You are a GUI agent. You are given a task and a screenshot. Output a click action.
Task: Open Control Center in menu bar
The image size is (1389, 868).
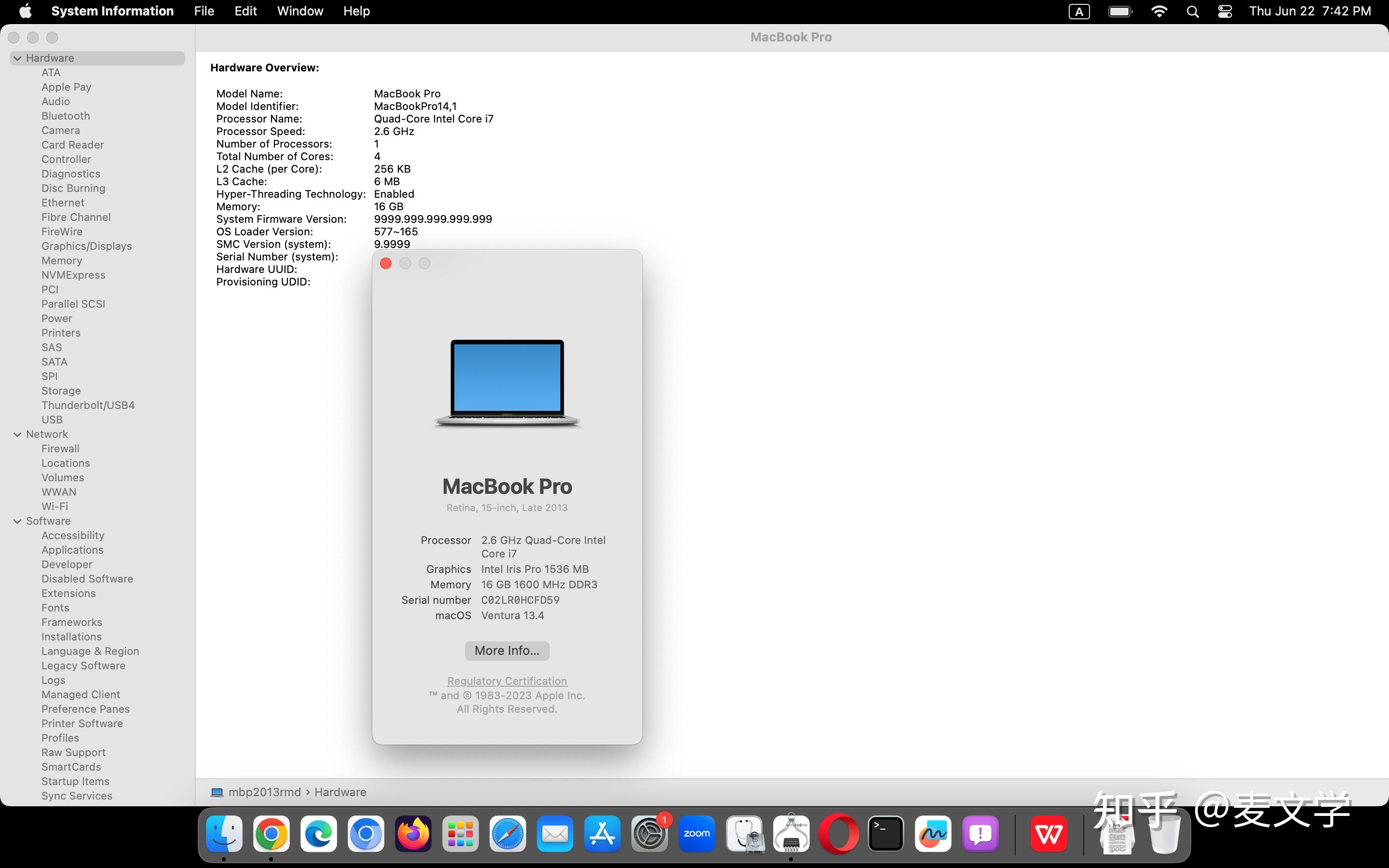click(x=1225, y=12)
